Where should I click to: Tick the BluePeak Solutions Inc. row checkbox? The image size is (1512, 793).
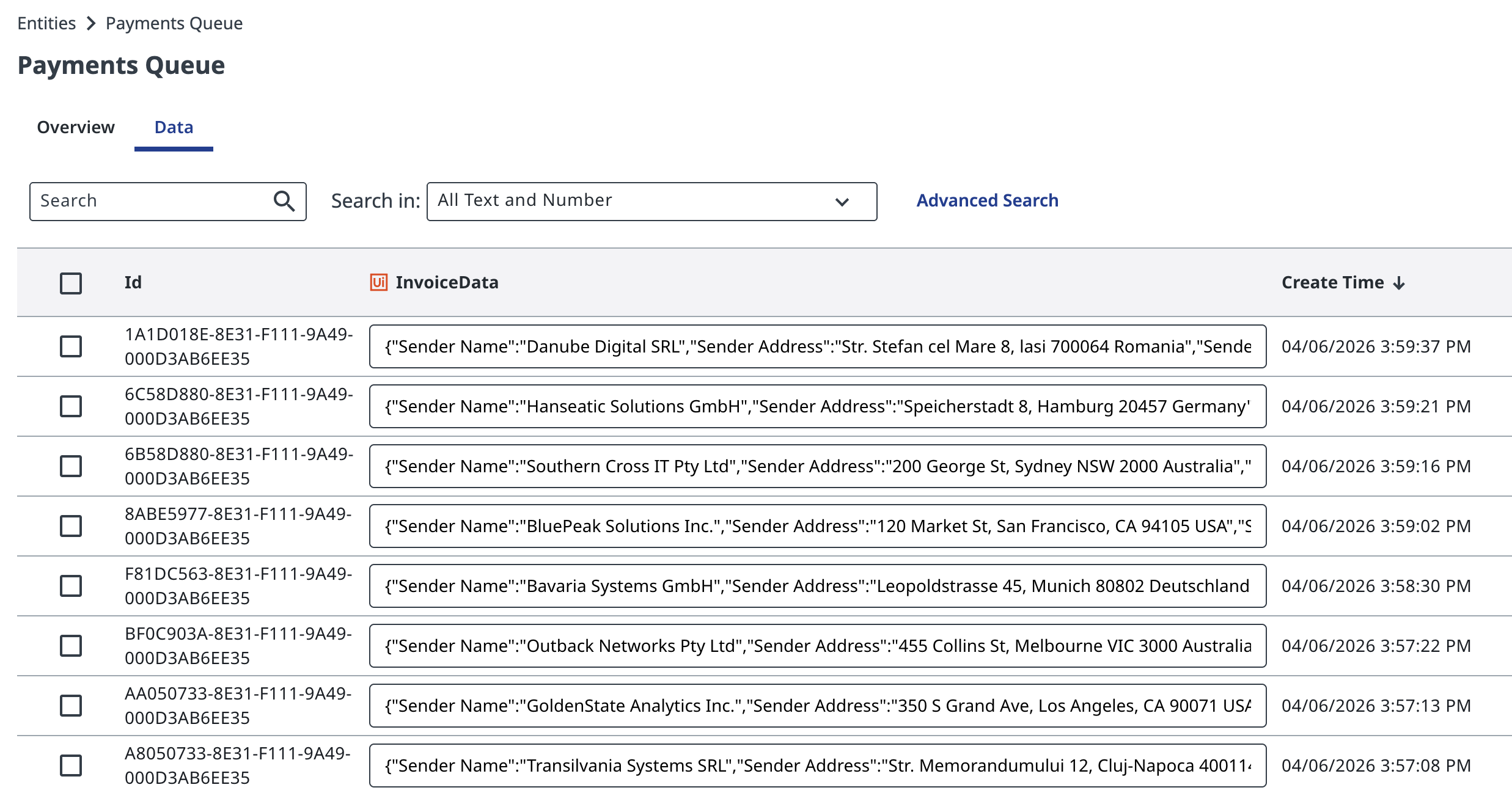tap(71, 526)
